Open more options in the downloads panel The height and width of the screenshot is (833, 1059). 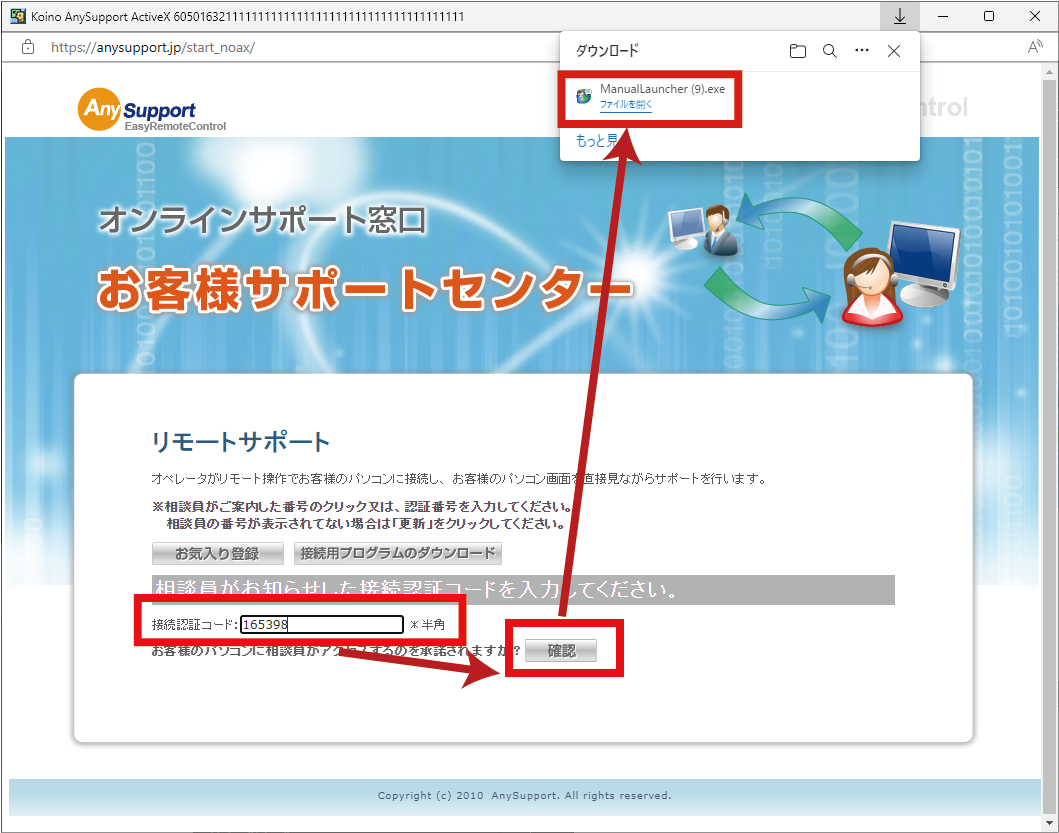pos(862,50)
